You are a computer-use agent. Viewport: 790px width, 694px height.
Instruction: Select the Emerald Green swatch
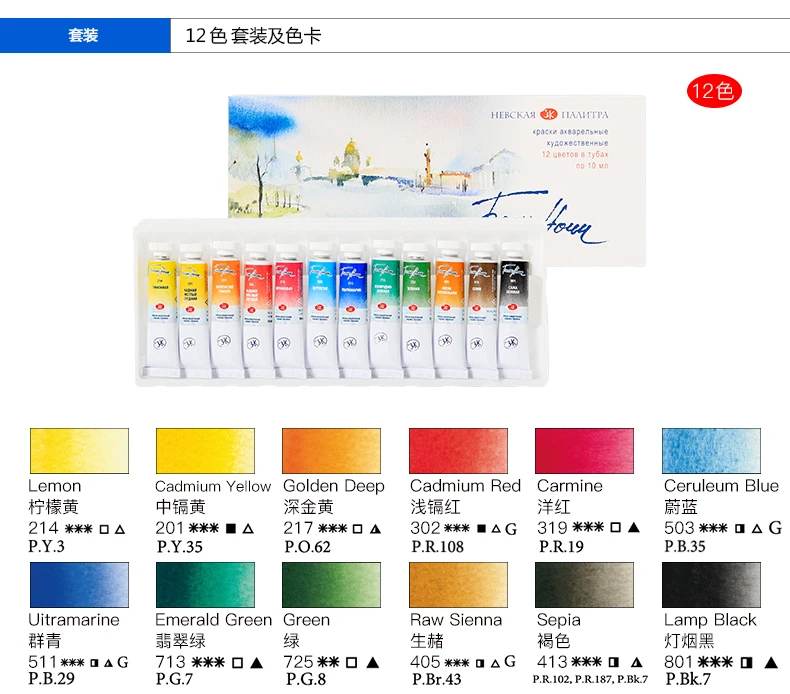[205, 585]
